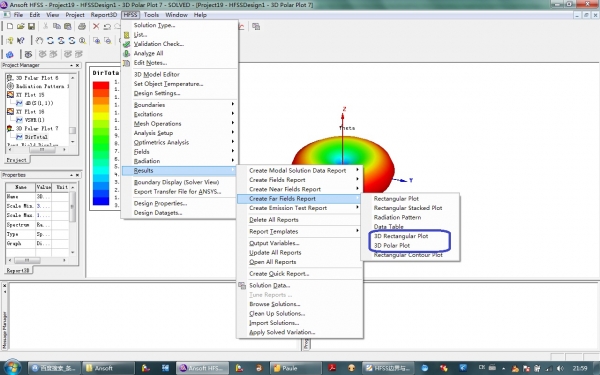Open the Paule folder taskbar button
The image size is (600, 375).
coord(296,368)
